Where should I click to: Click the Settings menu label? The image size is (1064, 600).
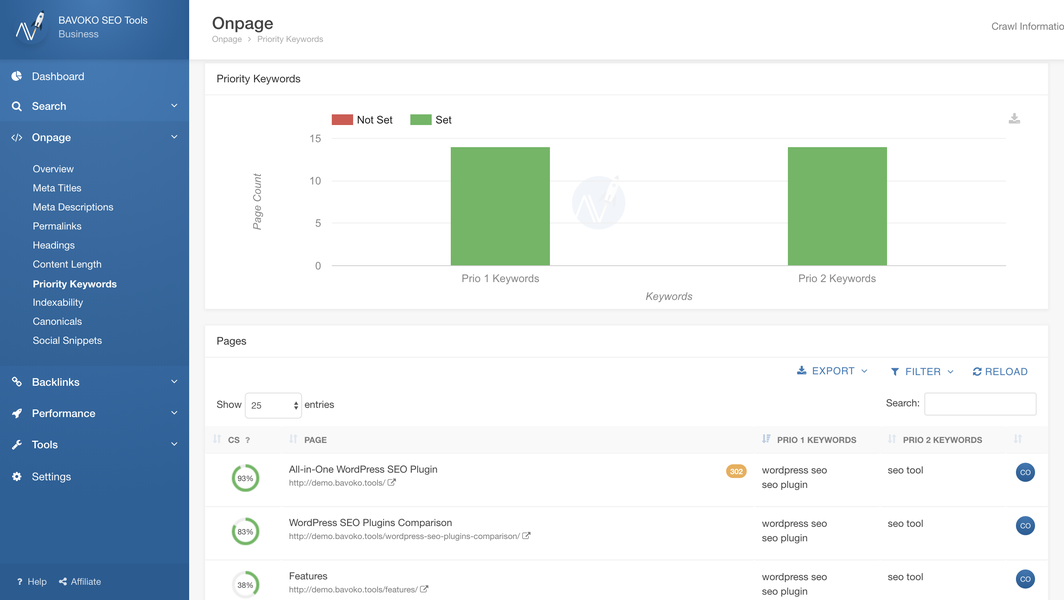pos(52,476)
